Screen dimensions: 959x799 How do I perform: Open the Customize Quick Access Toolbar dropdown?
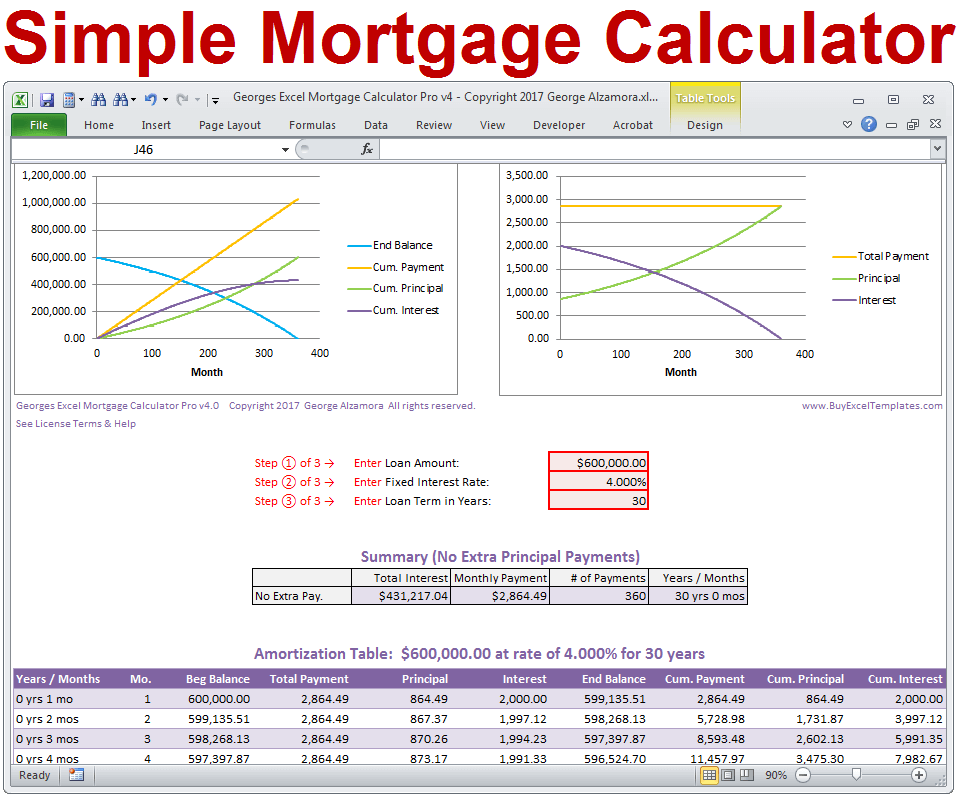pyautogui.click(x=213, y=100)
